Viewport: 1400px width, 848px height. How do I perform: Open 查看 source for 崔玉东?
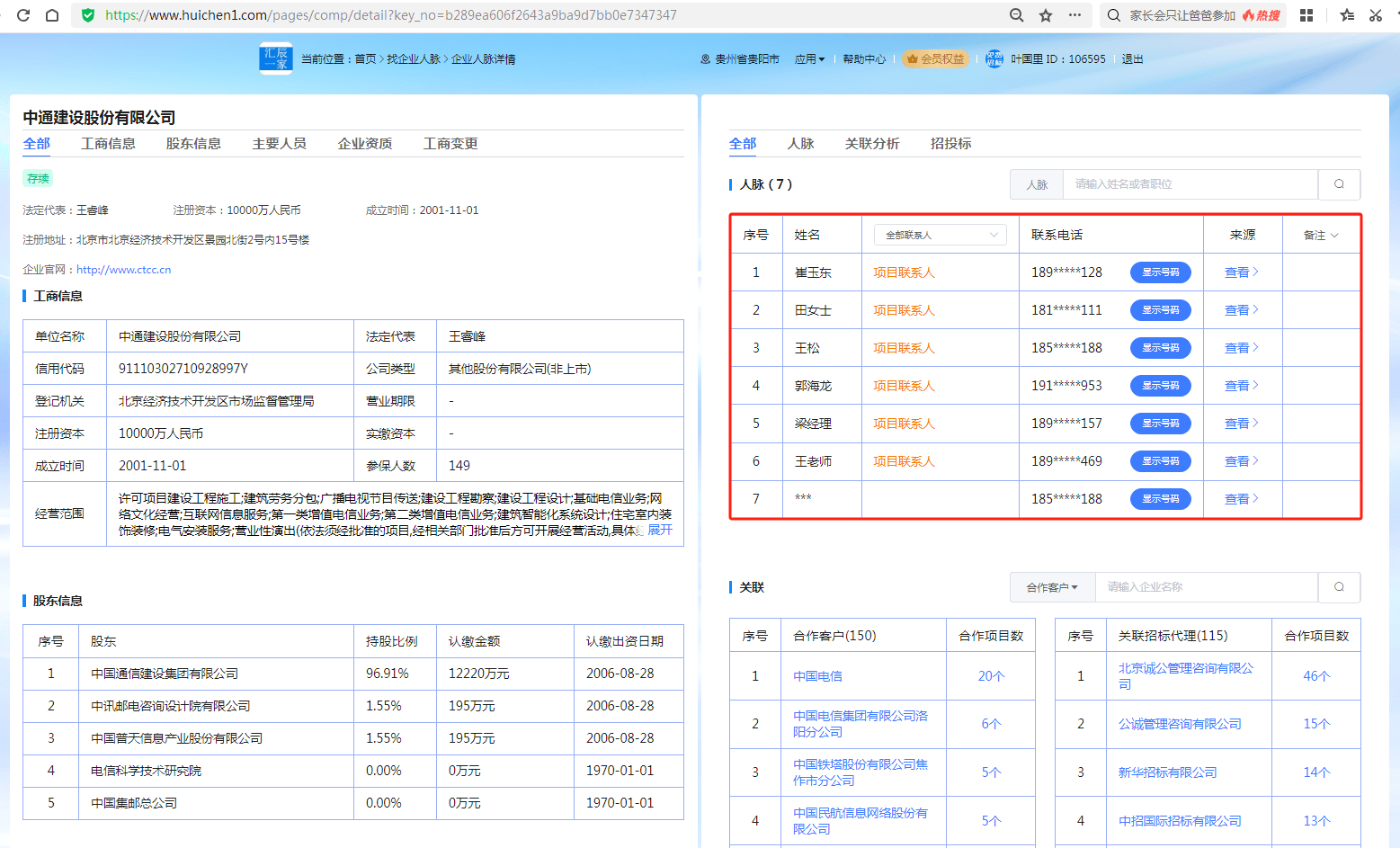point(1242,272)
